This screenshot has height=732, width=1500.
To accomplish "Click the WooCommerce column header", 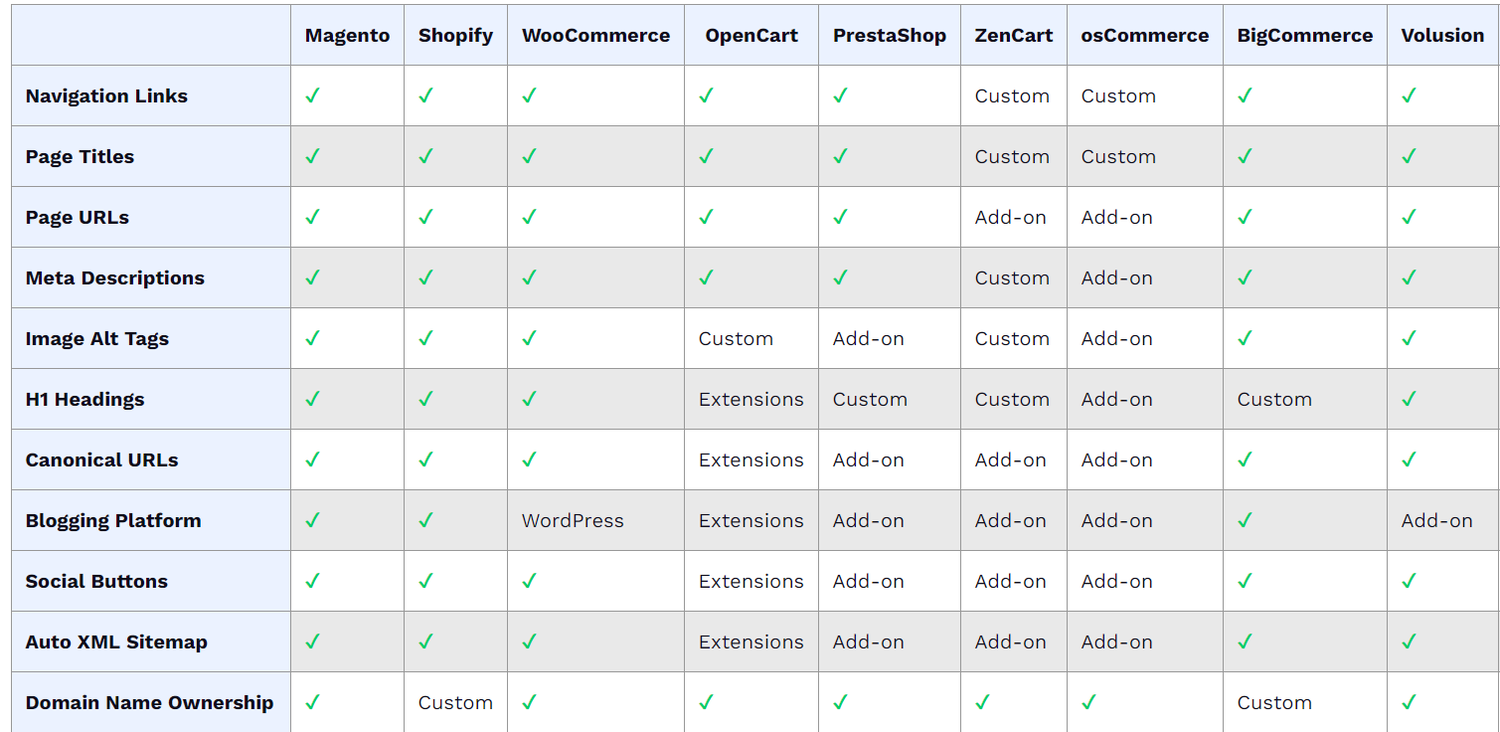I will (x=595, y=36).
